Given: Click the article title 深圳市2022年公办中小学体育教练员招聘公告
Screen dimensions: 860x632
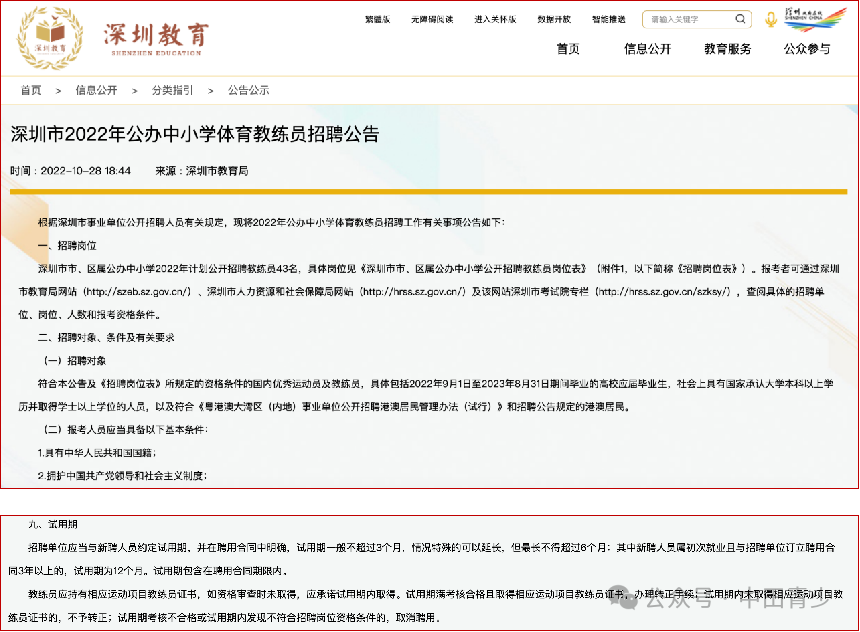Looking at the screenshot, I should point(195,134).
